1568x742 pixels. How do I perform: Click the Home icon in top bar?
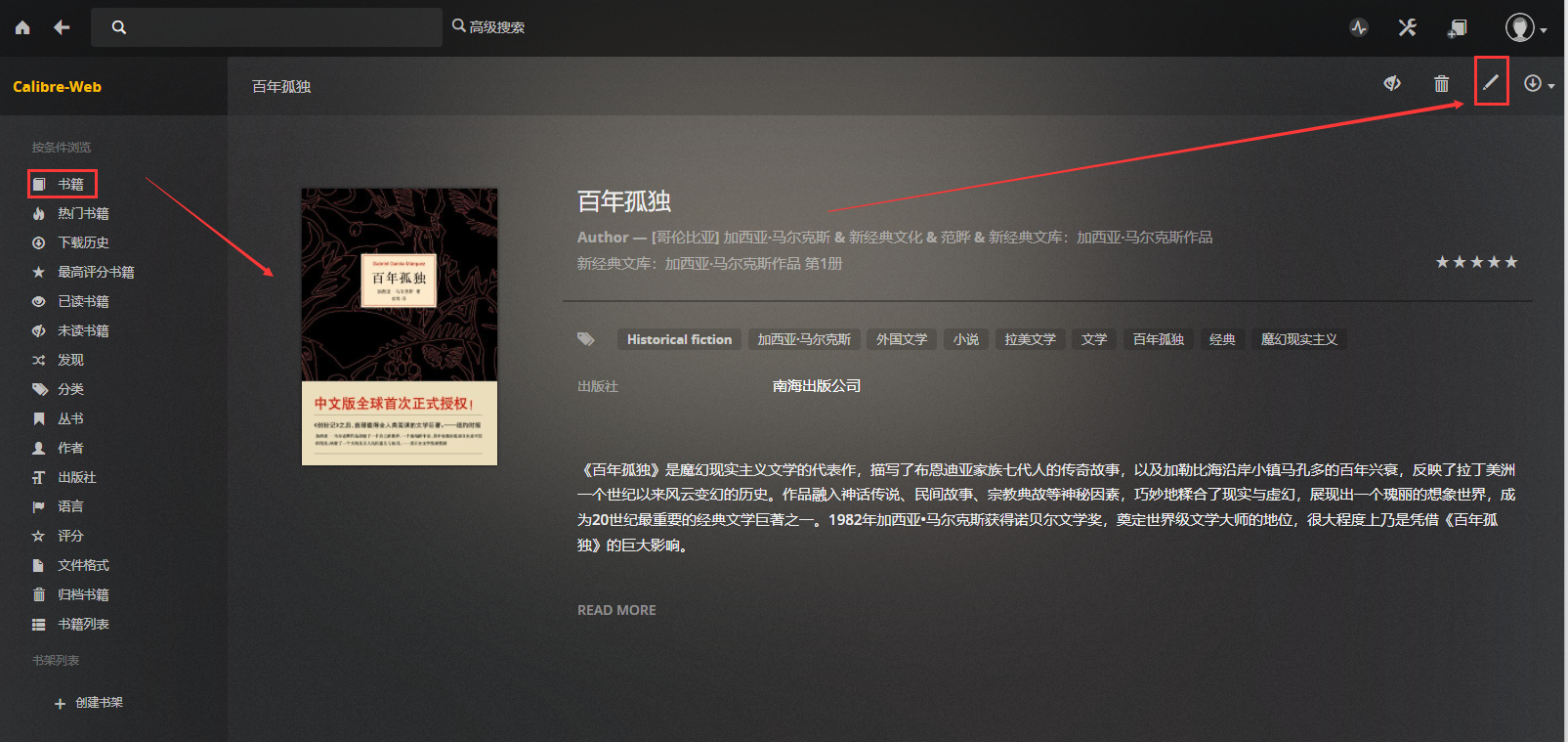(x=22, y=27)
